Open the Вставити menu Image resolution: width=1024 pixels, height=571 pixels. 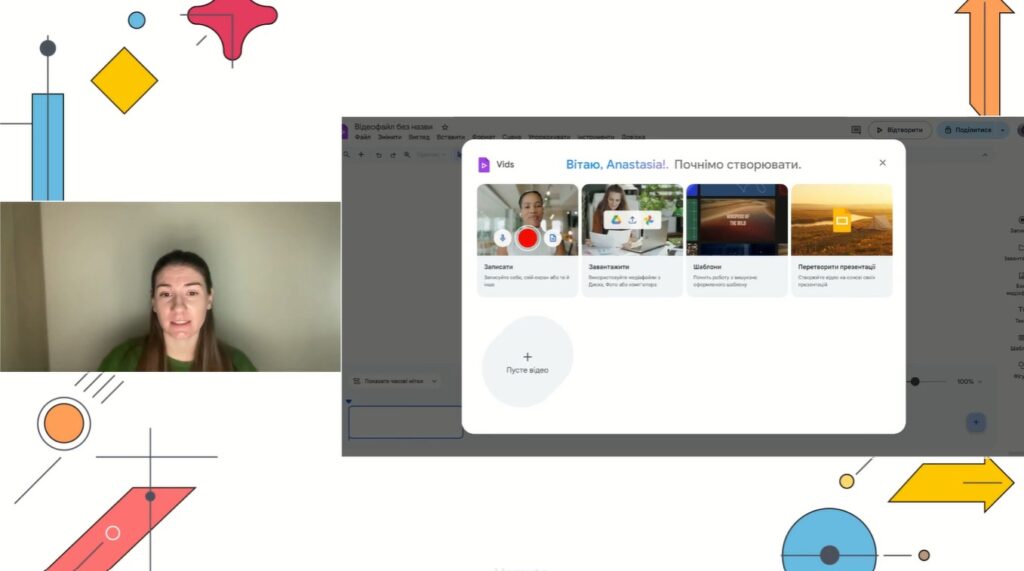(450, 137)
